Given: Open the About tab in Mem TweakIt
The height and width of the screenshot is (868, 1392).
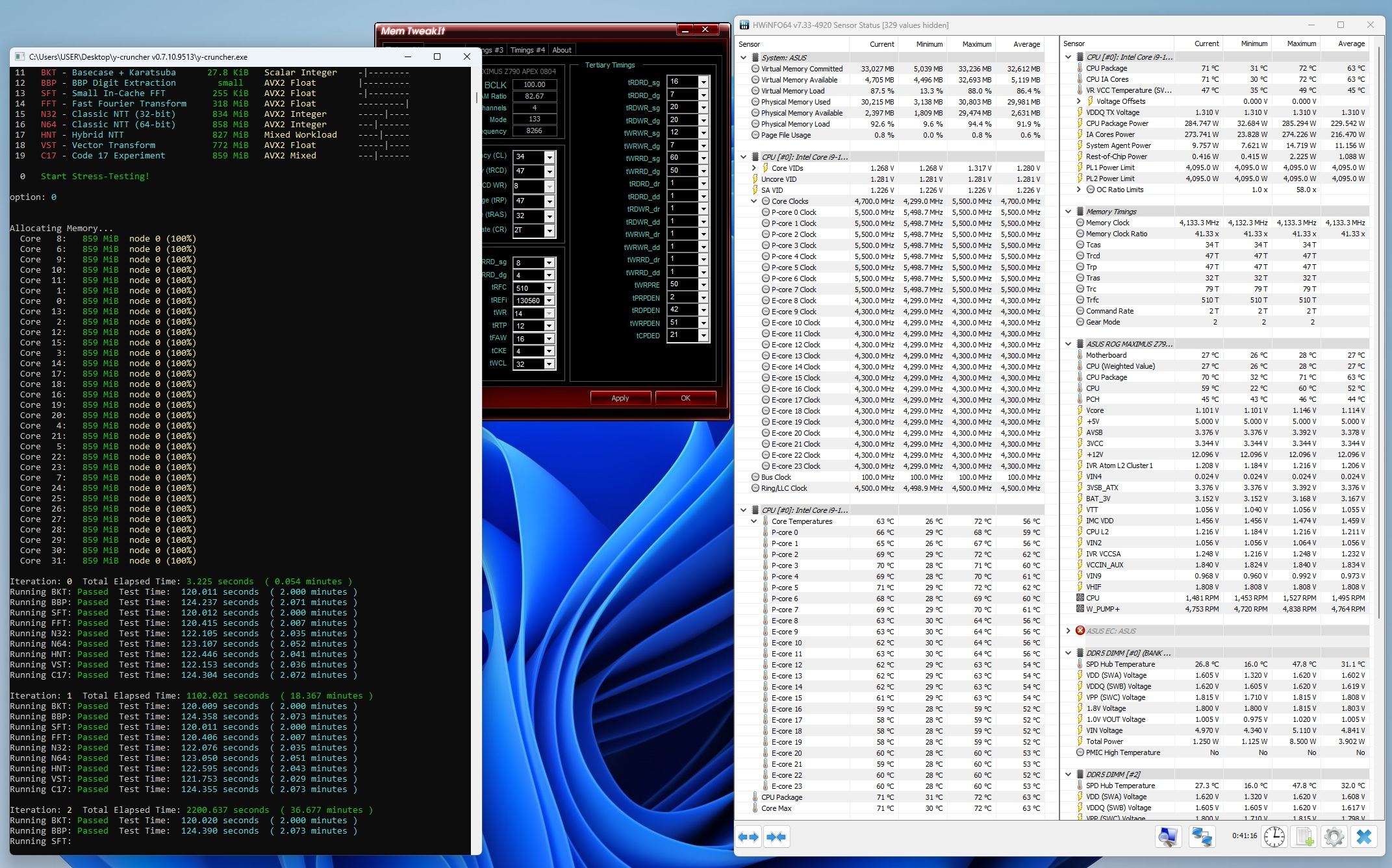Looking at the screenshot, I should 562,50.
